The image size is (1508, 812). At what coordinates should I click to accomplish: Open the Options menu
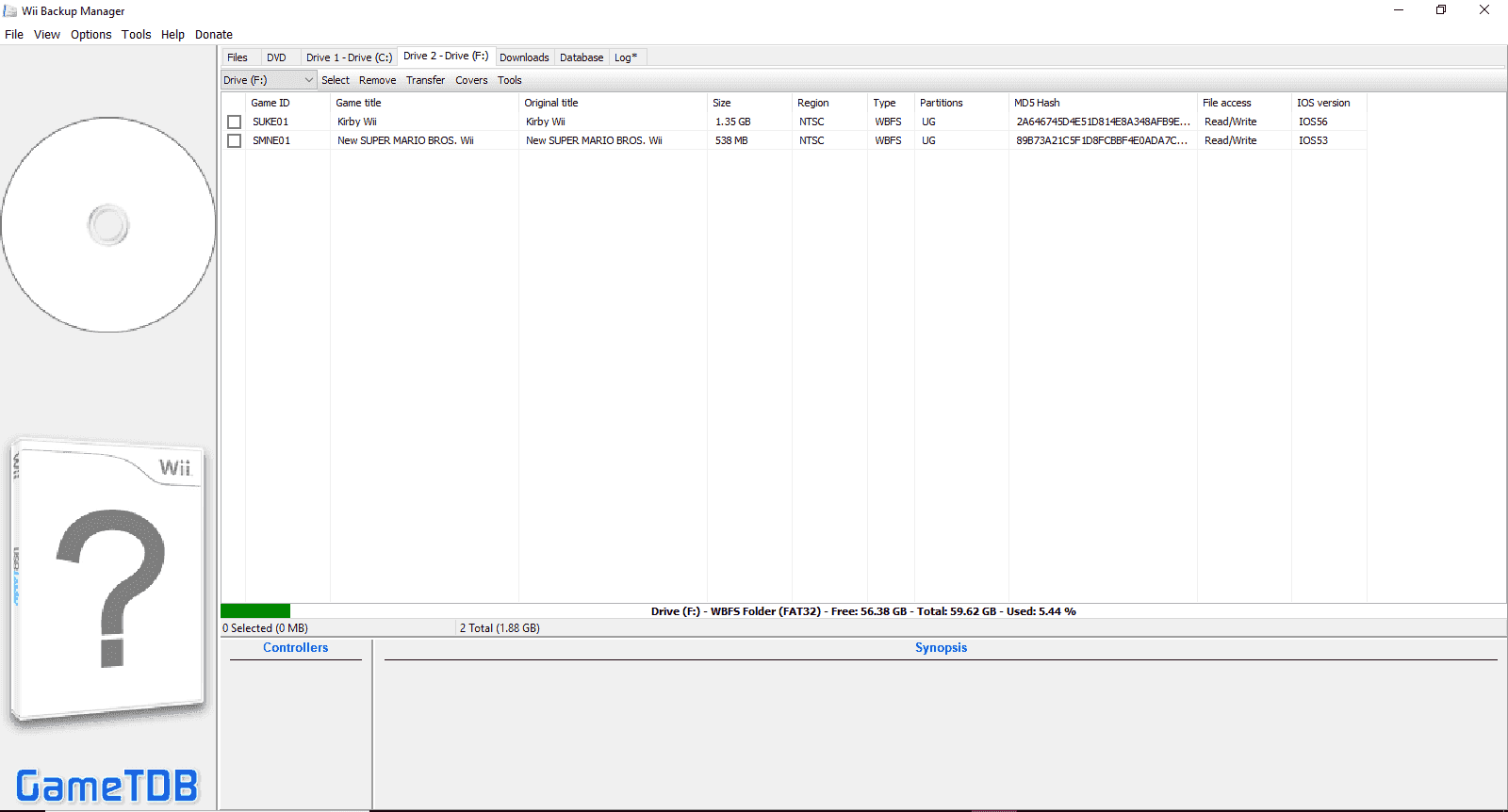click(91, 35)
